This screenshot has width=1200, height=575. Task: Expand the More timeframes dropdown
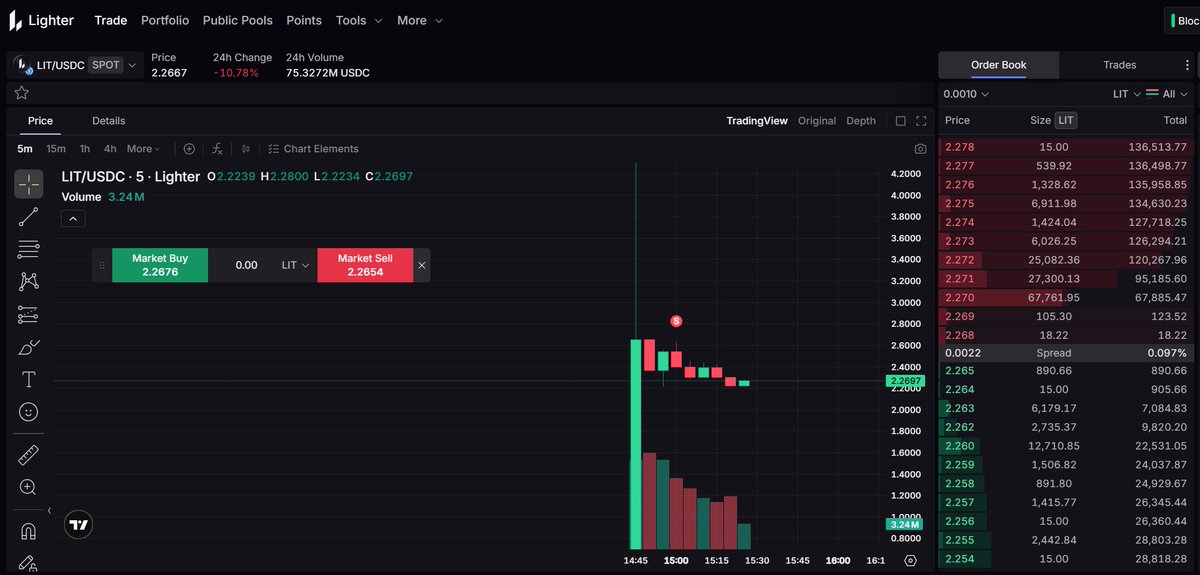144,149
